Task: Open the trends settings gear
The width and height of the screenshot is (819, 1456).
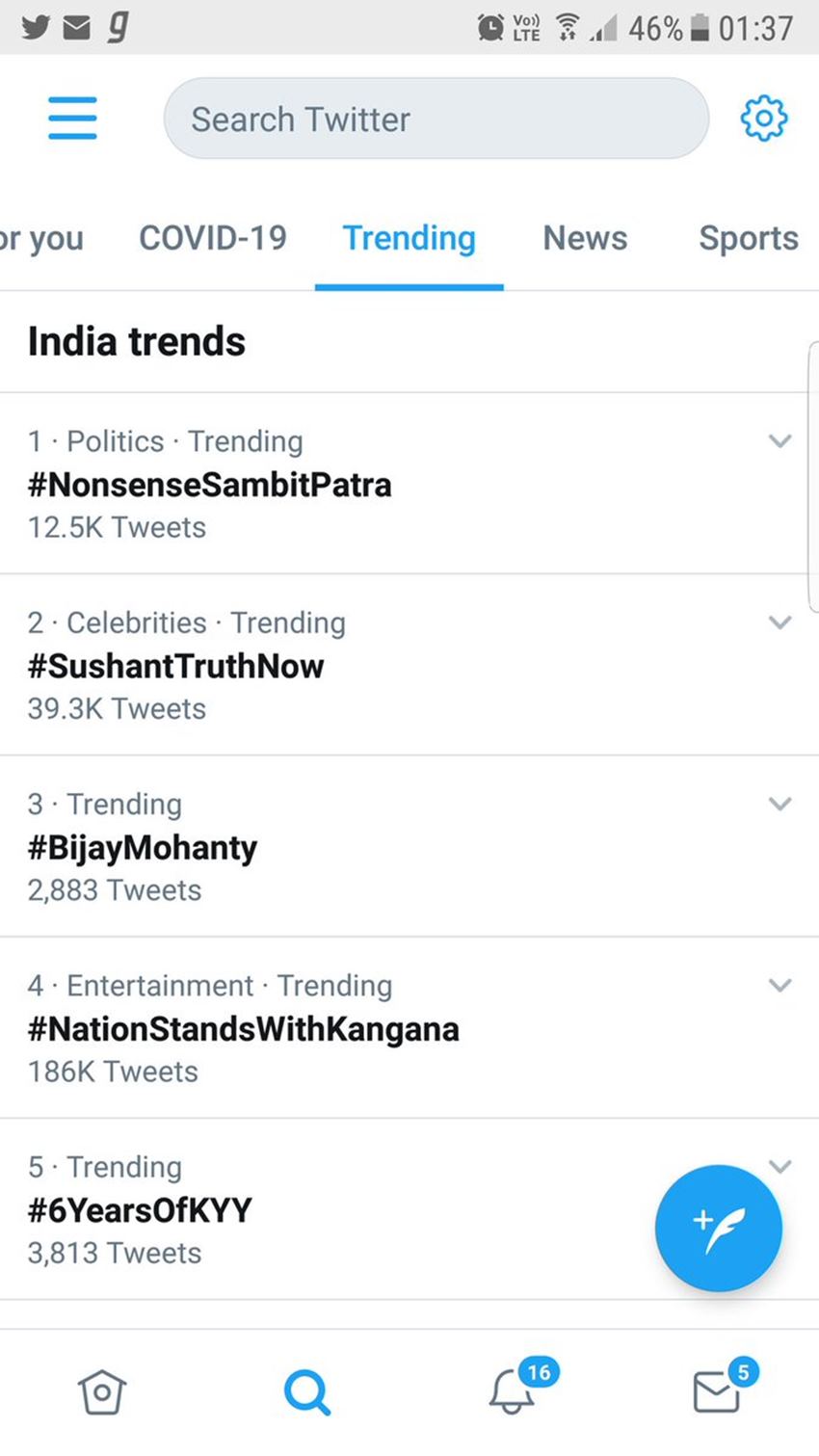Action: (763, 119)
